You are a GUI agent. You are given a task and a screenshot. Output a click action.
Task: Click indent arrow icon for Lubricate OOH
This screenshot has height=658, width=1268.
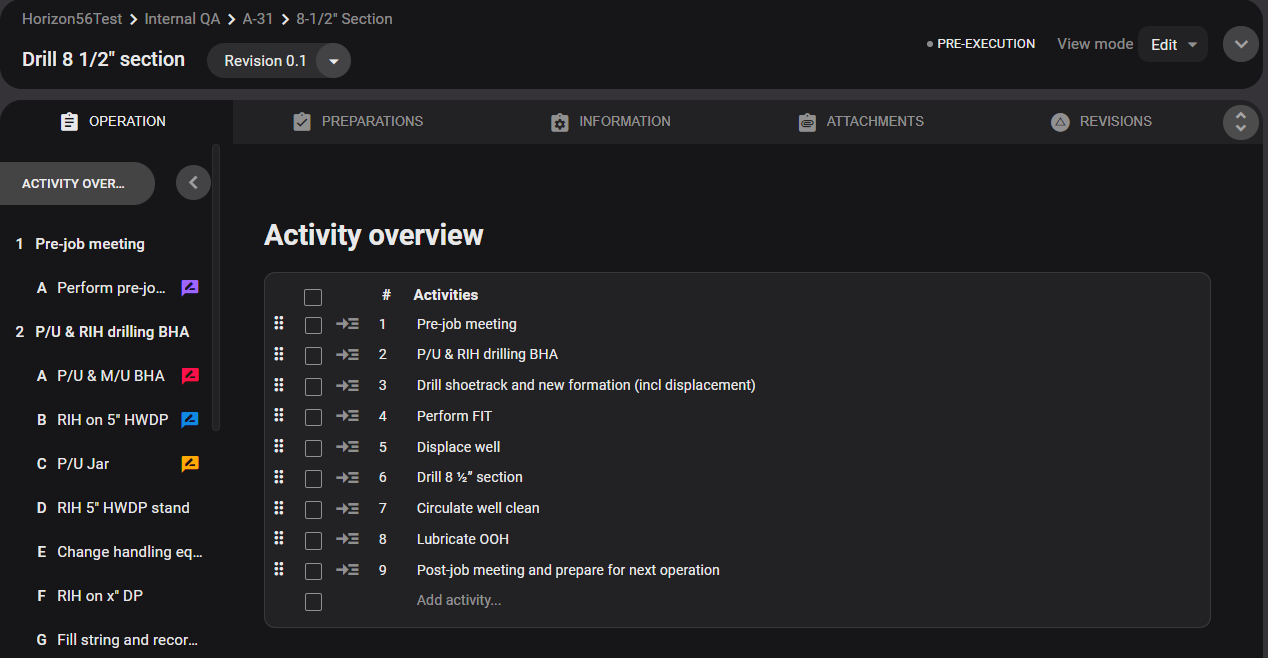pos(347,539)
